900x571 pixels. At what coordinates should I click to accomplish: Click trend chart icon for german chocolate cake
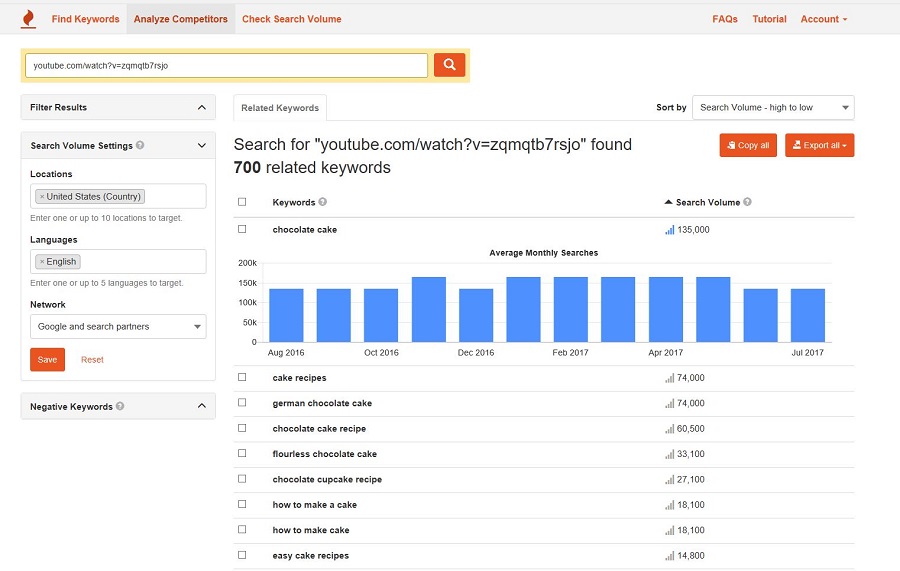click(669, 403)
